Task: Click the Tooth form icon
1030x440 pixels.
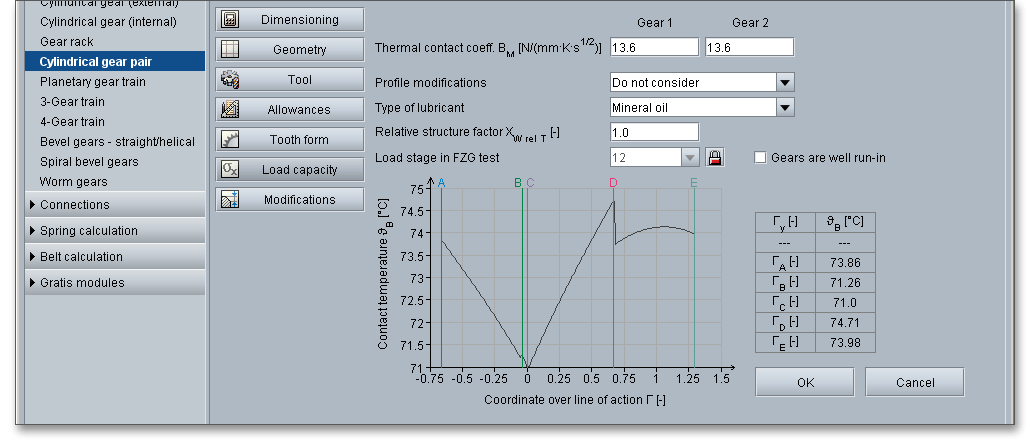Action: coord(229,139)
